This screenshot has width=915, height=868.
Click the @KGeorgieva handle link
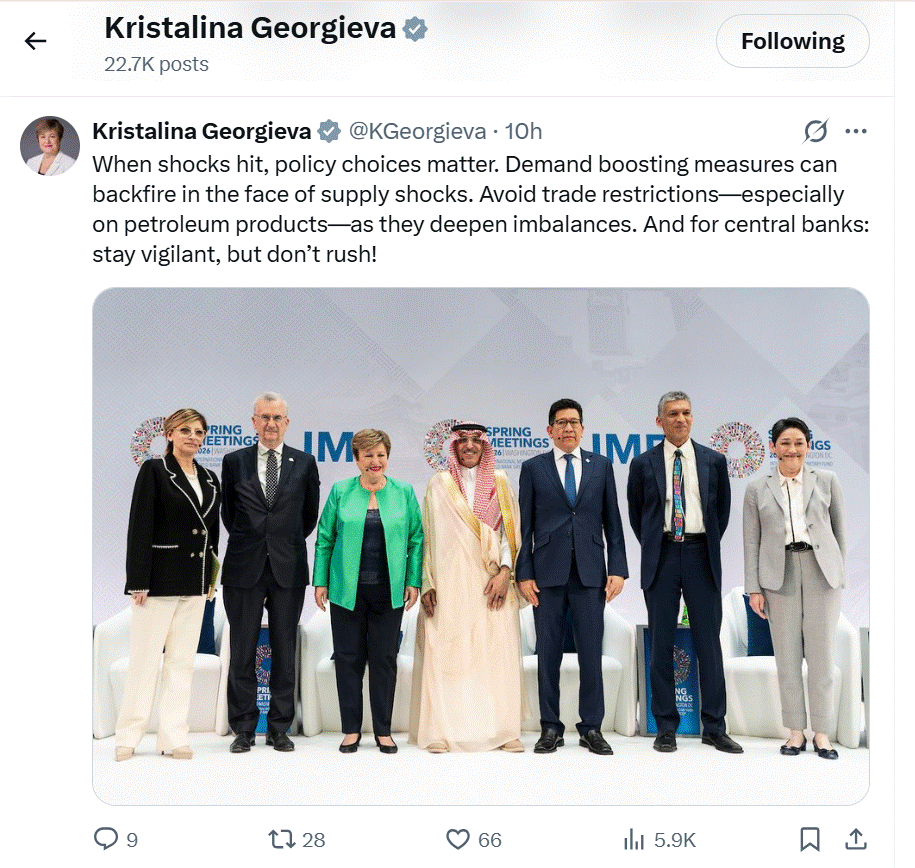tap(417, 131)
